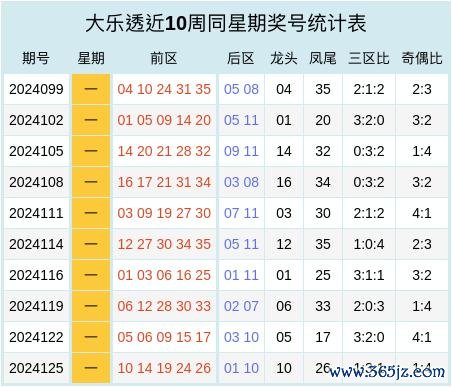This screenshot has width=452, height=387.
Task: Select front numbers 01 05 09 14 20
Action: point(164,120)
